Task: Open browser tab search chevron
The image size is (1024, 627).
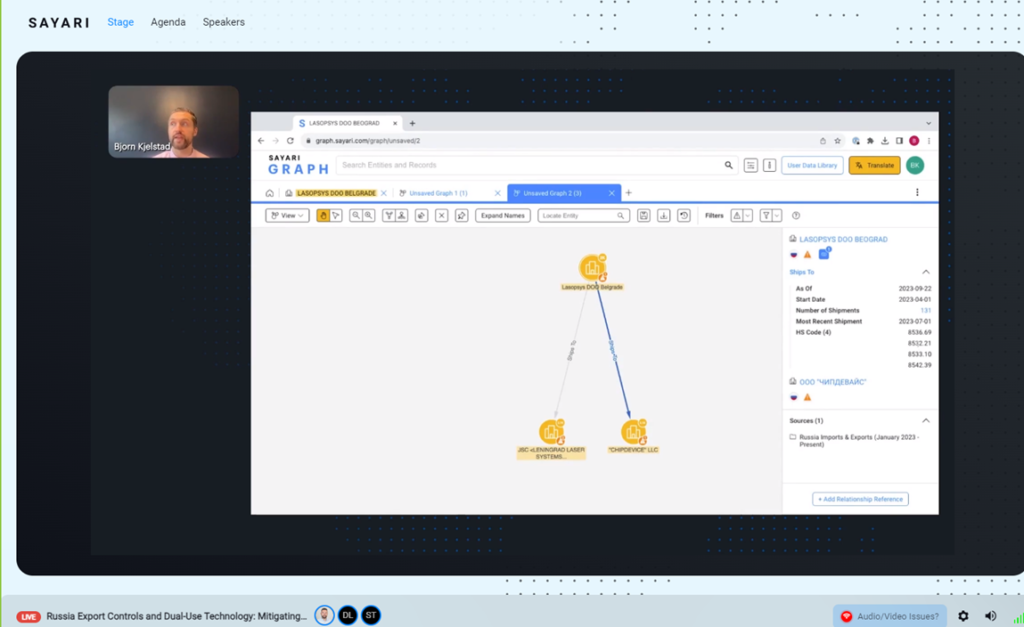Action: pos(928,123)
